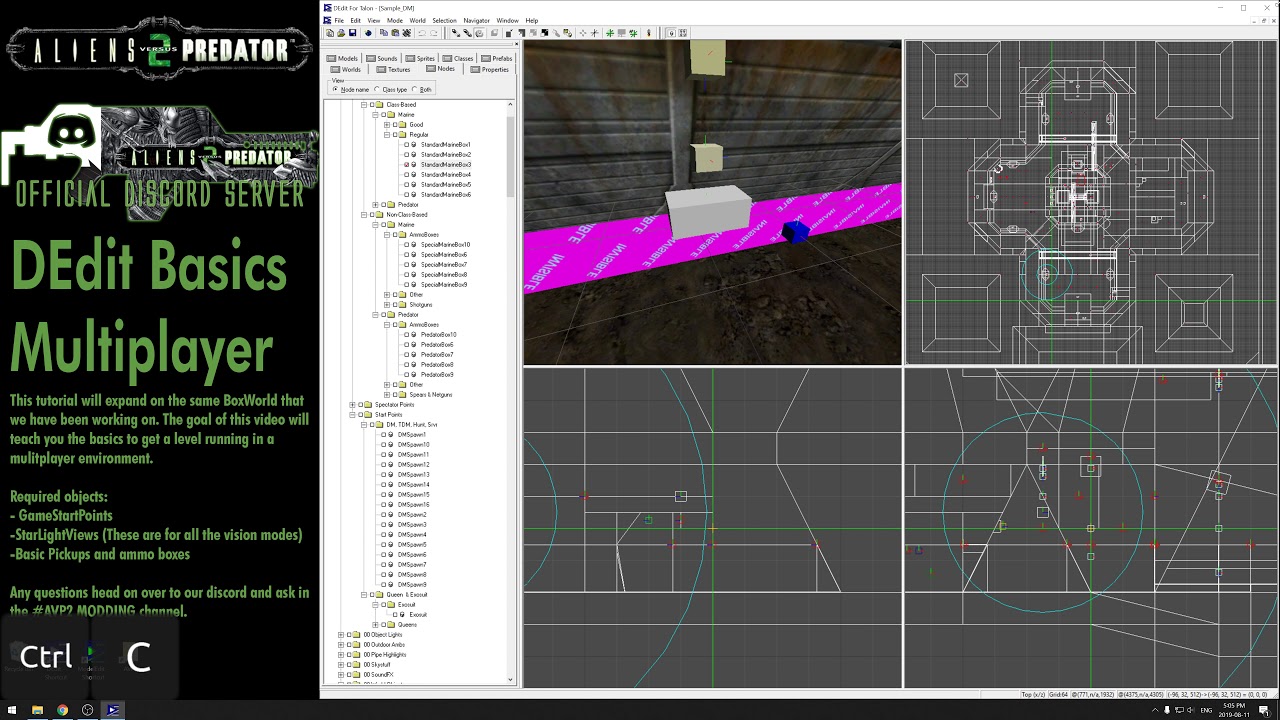Open the Navigator menu
Image resolution: width=1280 pixels, height=720 pixels.
tap(476, 20)
